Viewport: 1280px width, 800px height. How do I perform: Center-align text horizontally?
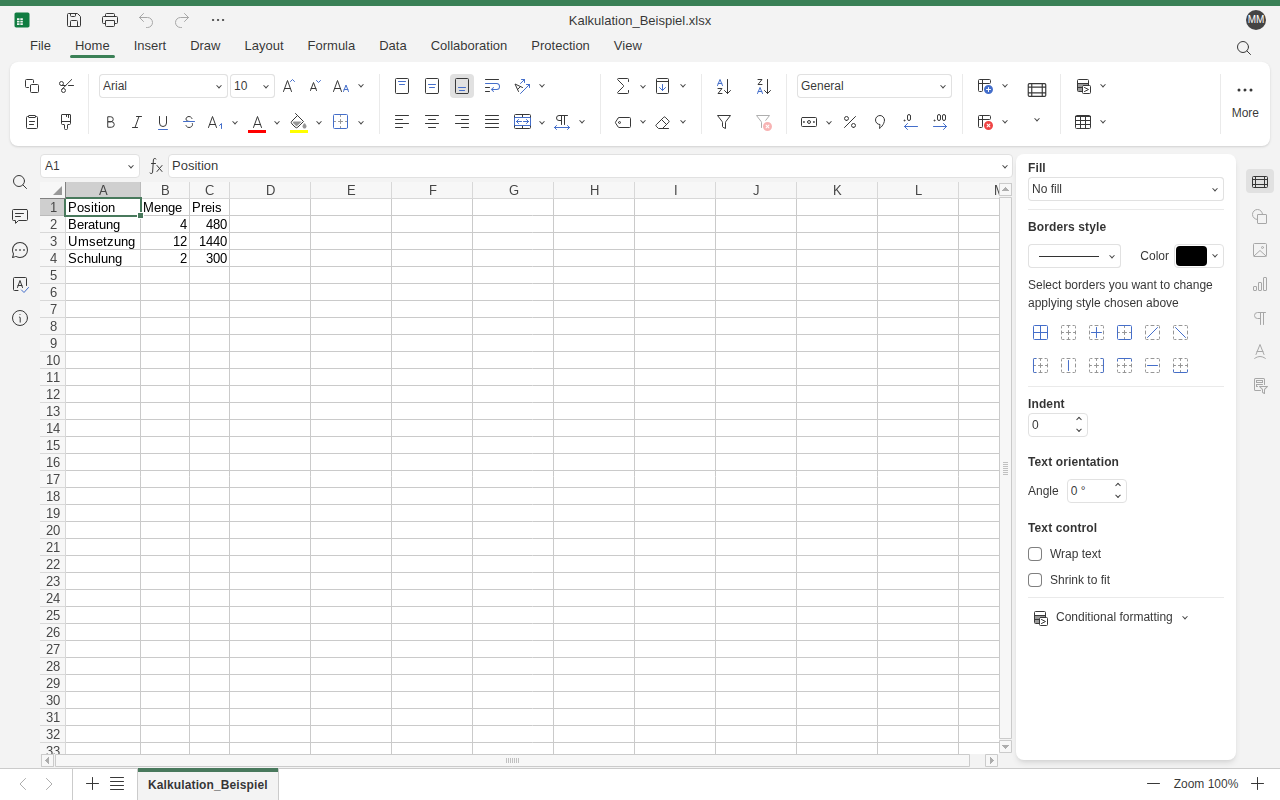click(432, 122)
